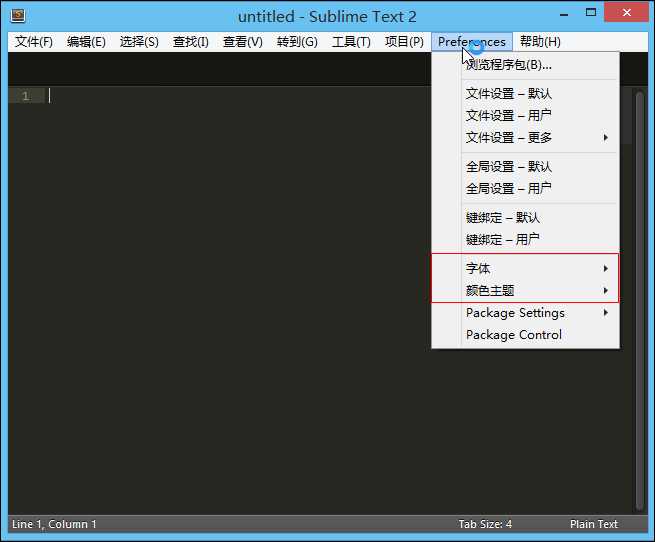The image size is (655, 542).
Task: Open 全局设置 – 默认
Action: click(526, 167)
